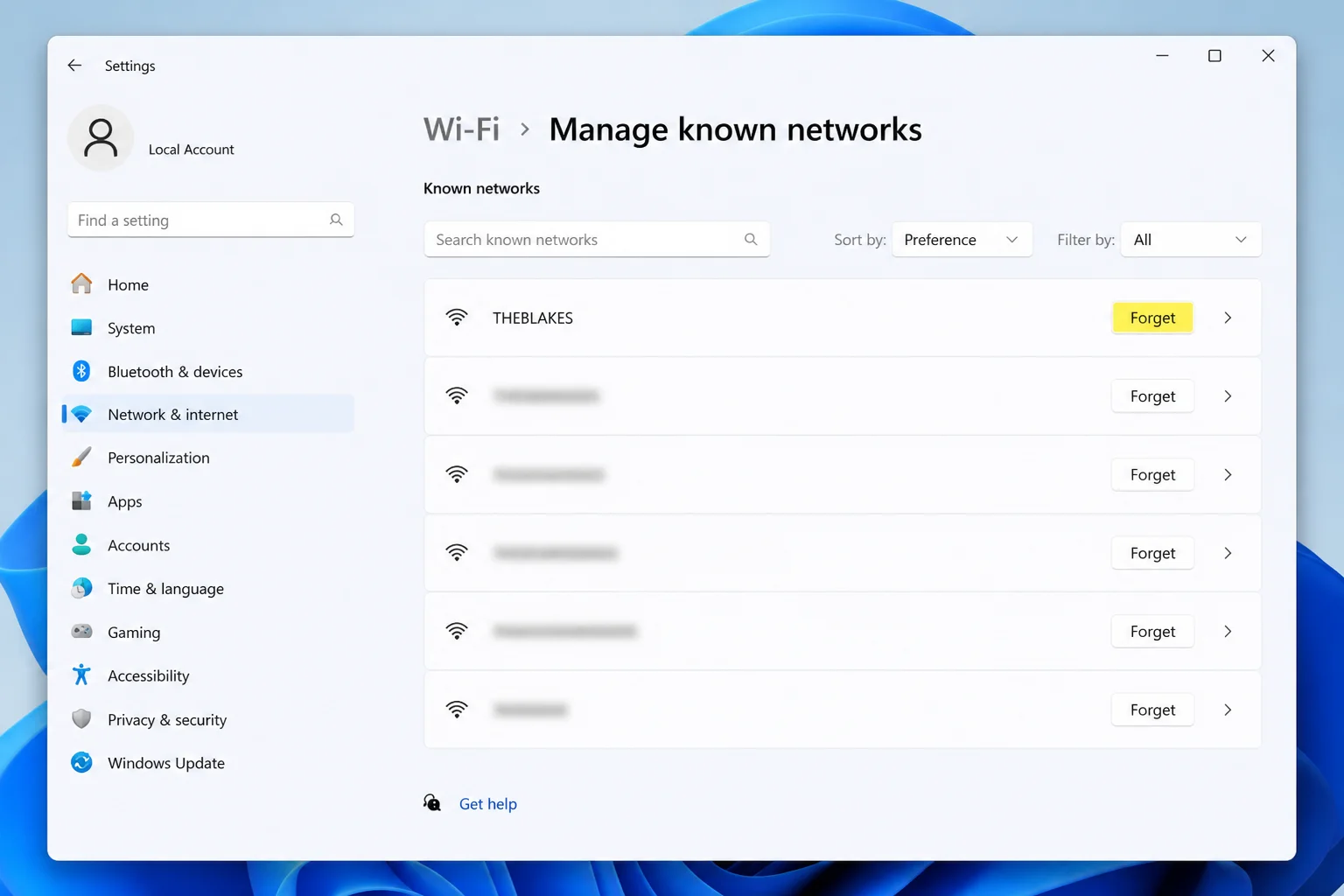Image resolution: width=1344 pixels, height=896 pixels.
Task: Click the Local Account name
Action: tap(191, 150)
